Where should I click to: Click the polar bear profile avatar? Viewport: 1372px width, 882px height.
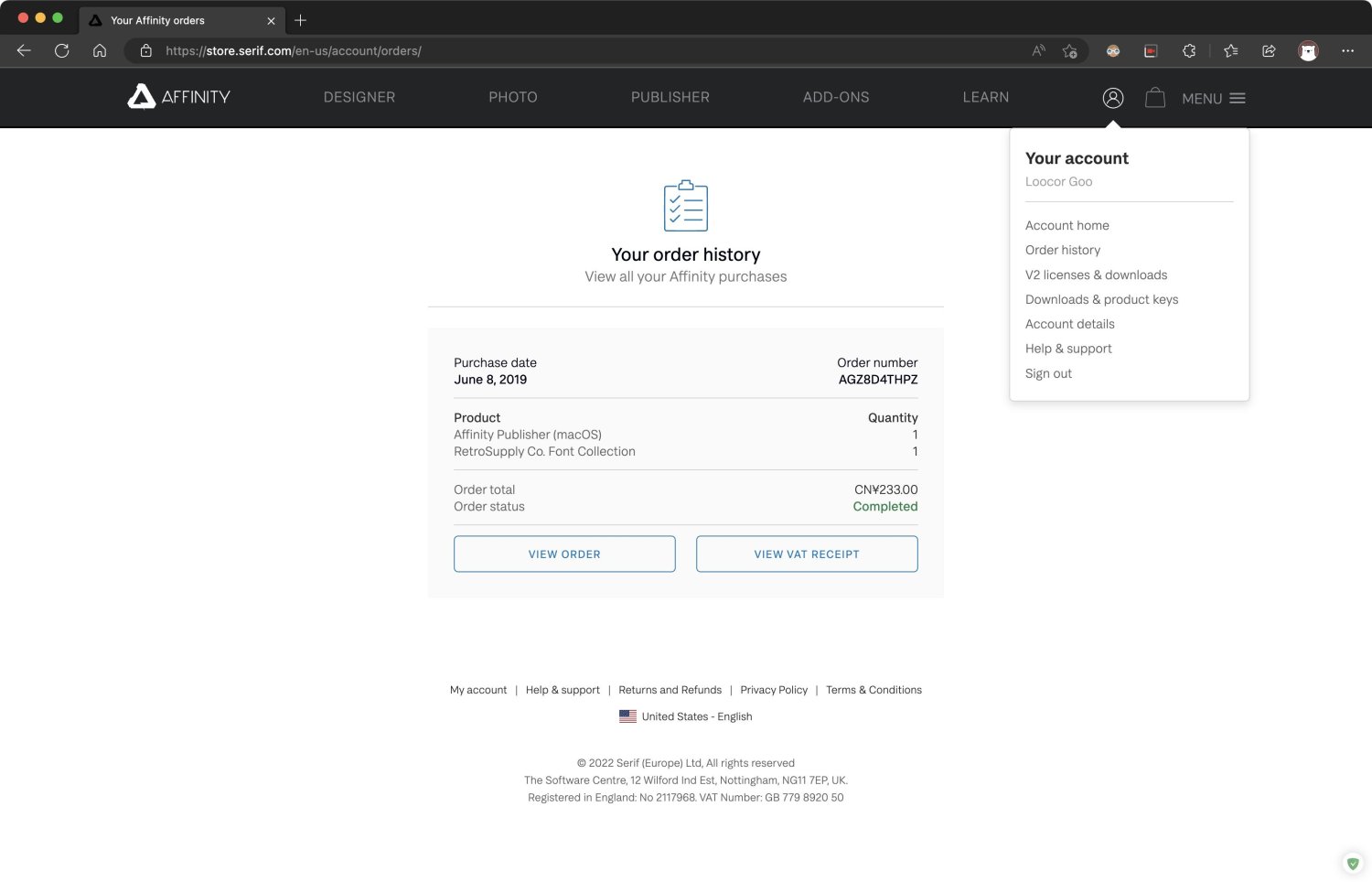[x=1308, y=51]
